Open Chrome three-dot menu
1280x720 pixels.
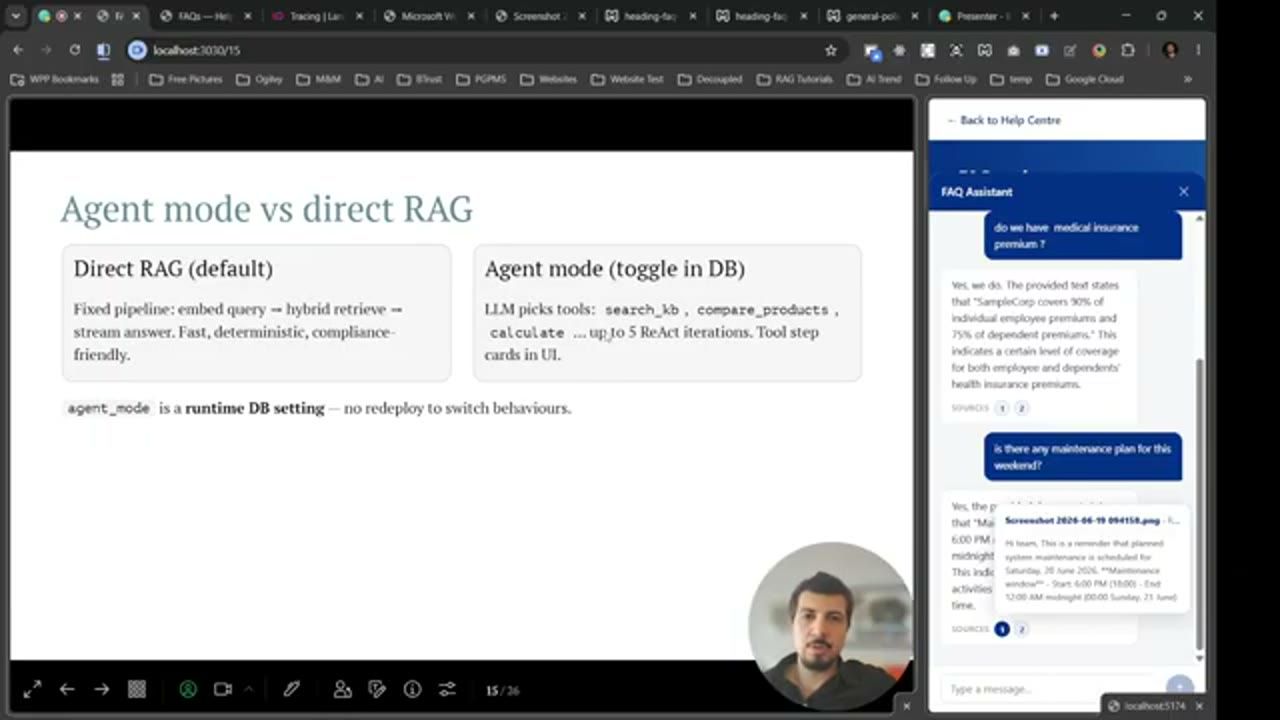1198,50
